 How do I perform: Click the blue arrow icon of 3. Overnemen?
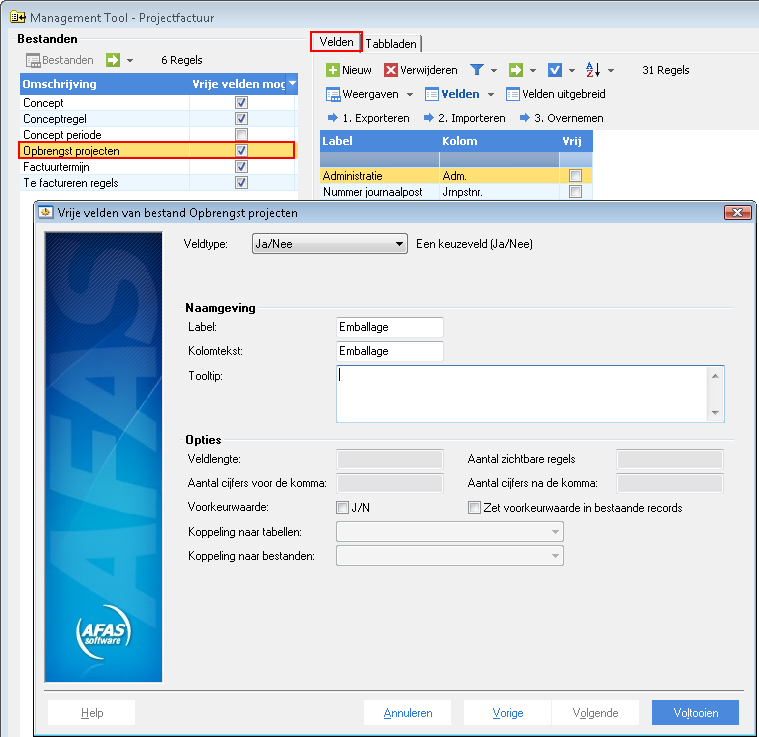click(x=525, y=118)
